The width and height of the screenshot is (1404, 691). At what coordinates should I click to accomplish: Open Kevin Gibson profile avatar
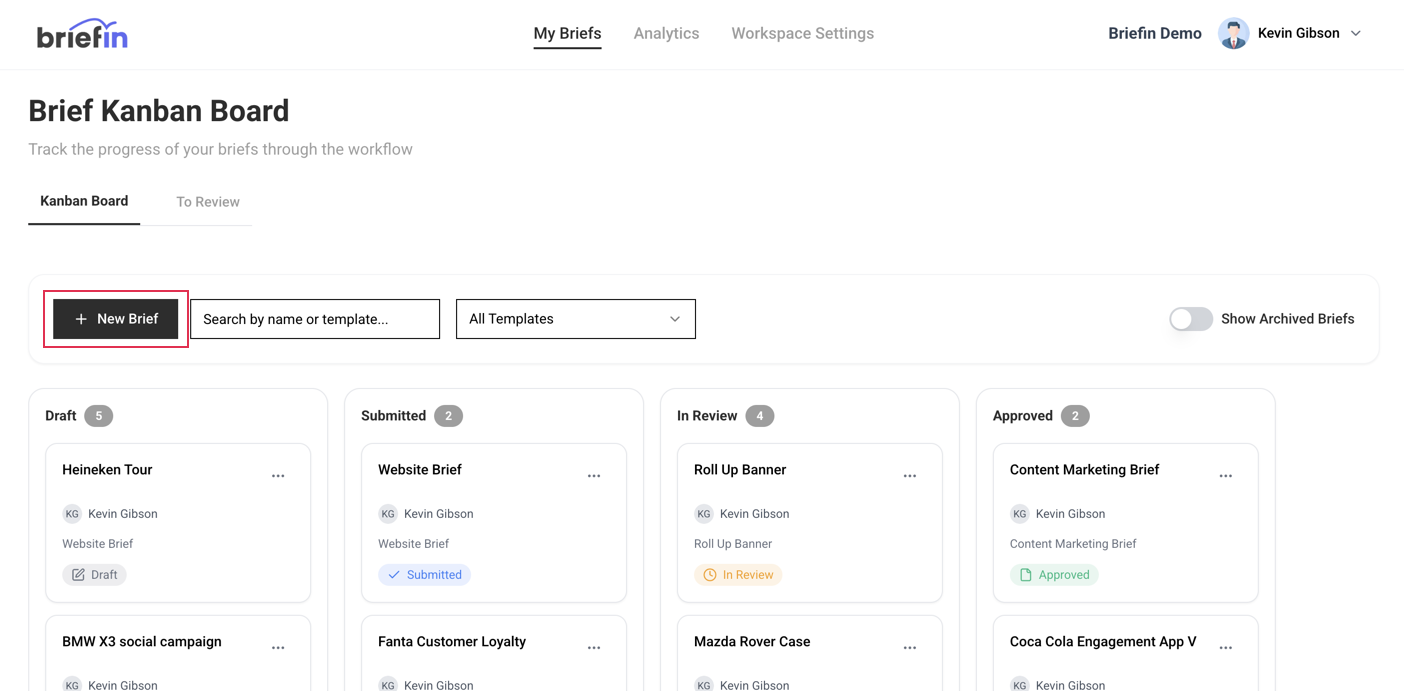click(1233, 33)
